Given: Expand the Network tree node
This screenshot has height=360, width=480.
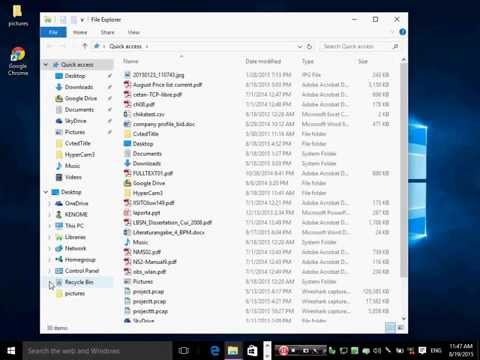Looking at the screenshot, I should point(49,248).
